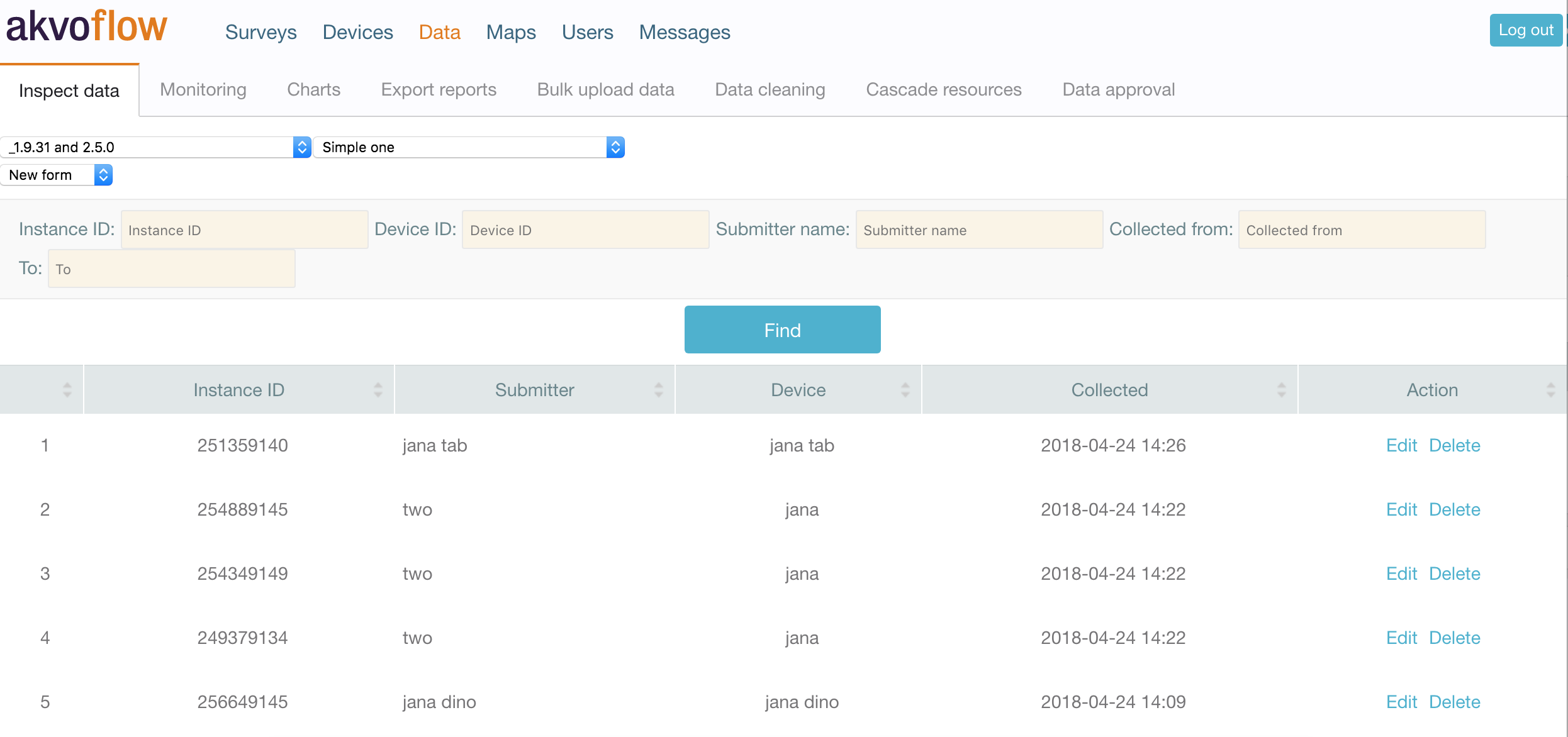1568x737 pixels.
Task: Expand the 'Simple one' survey dropdown
Action: coord(468,147)
